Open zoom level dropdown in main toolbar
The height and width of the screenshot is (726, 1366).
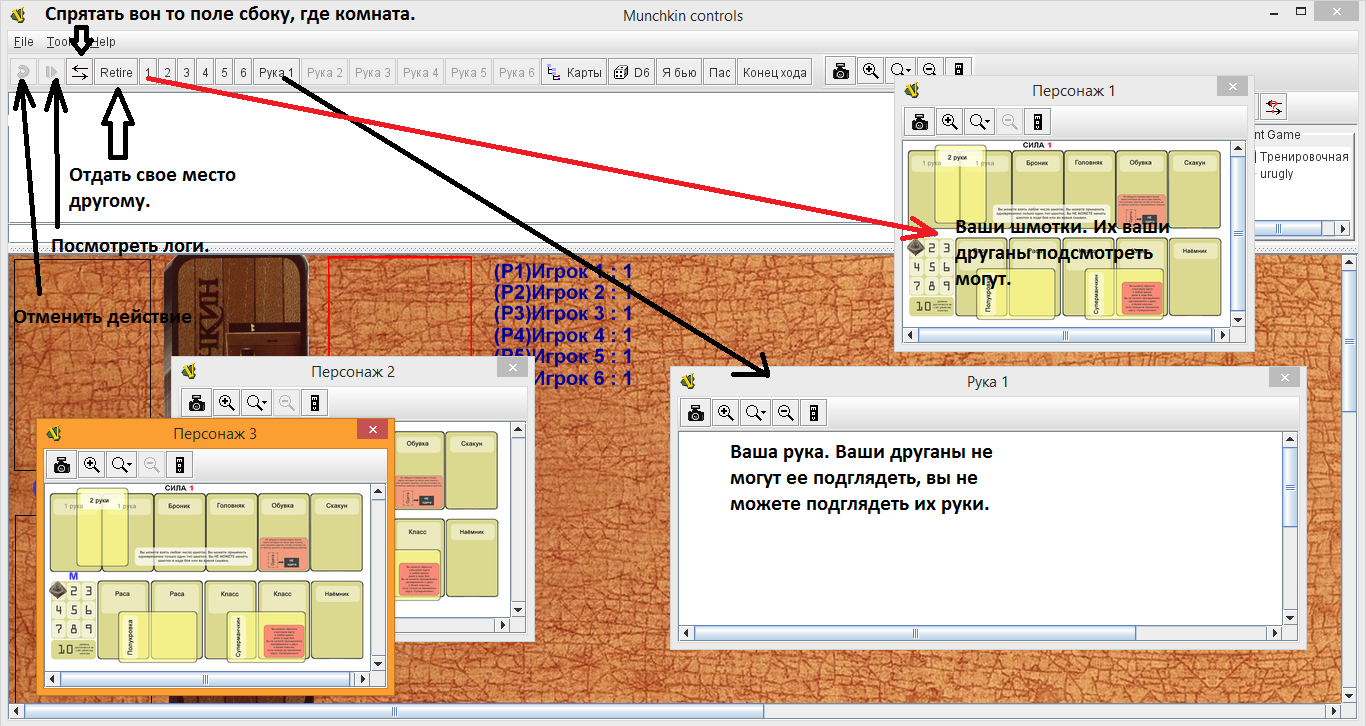tap(901, 71)
